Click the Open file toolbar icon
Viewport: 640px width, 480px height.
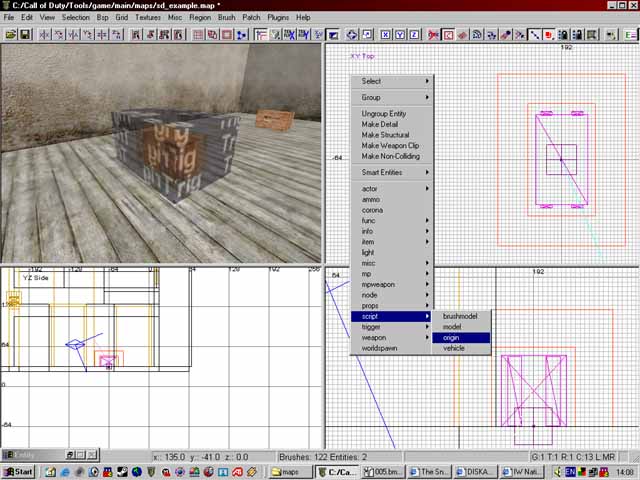click(x=11, y=34)
